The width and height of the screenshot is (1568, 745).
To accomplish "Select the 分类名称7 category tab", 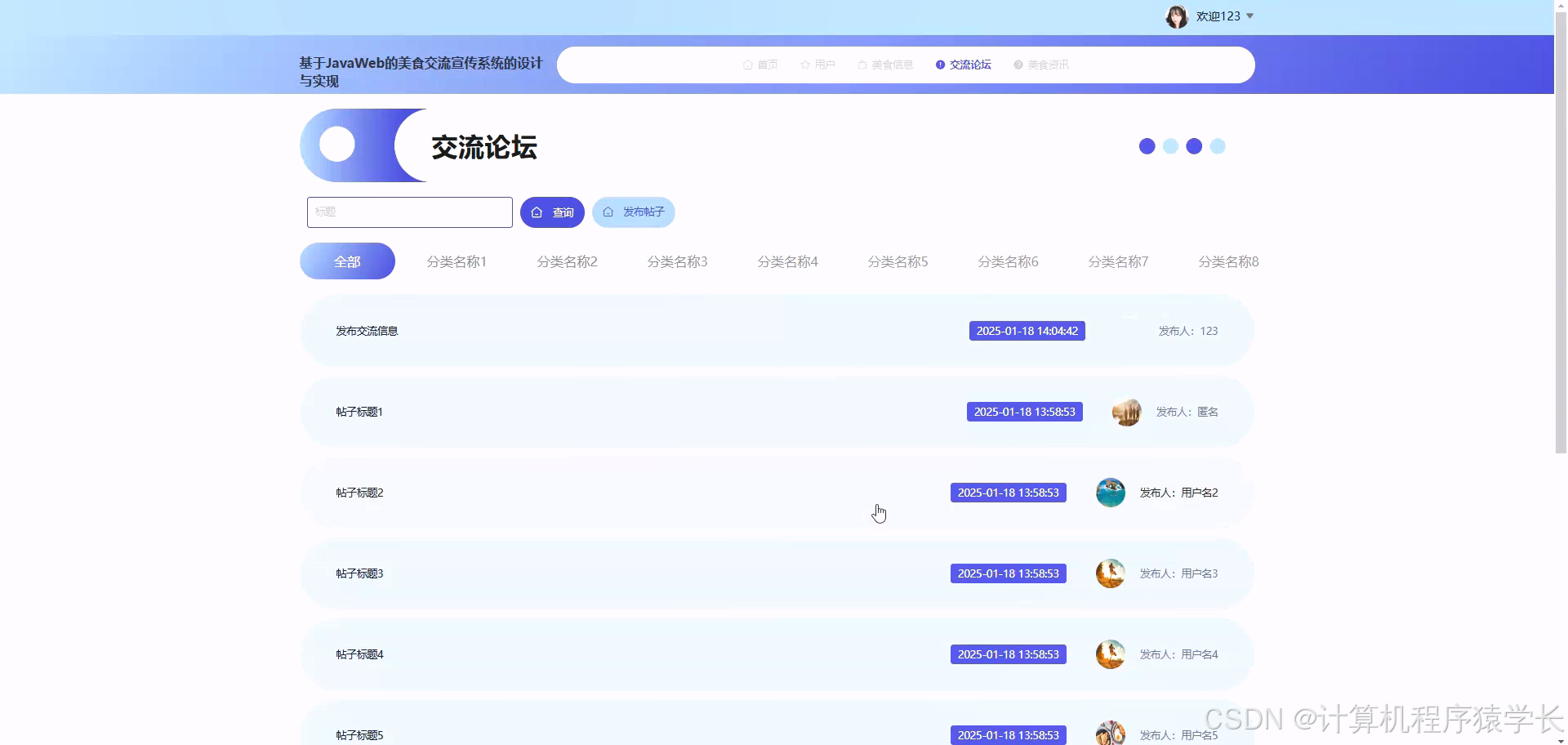I will [x=1118, y=261].
